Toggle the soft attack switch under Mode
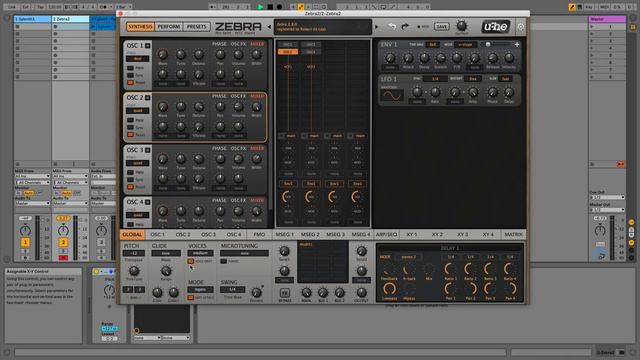This screenshot has width=640, height=360. 191,298
